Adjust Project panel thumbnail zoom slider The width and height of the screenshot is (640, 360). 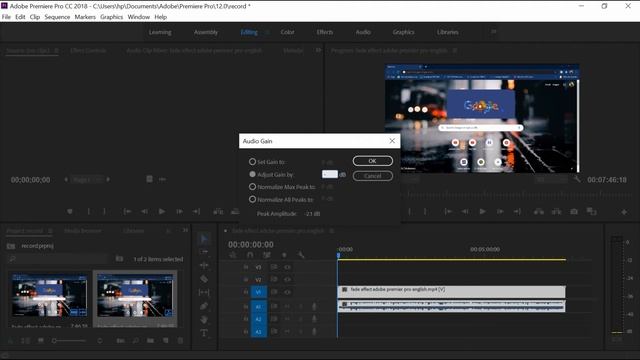point(68,340)
